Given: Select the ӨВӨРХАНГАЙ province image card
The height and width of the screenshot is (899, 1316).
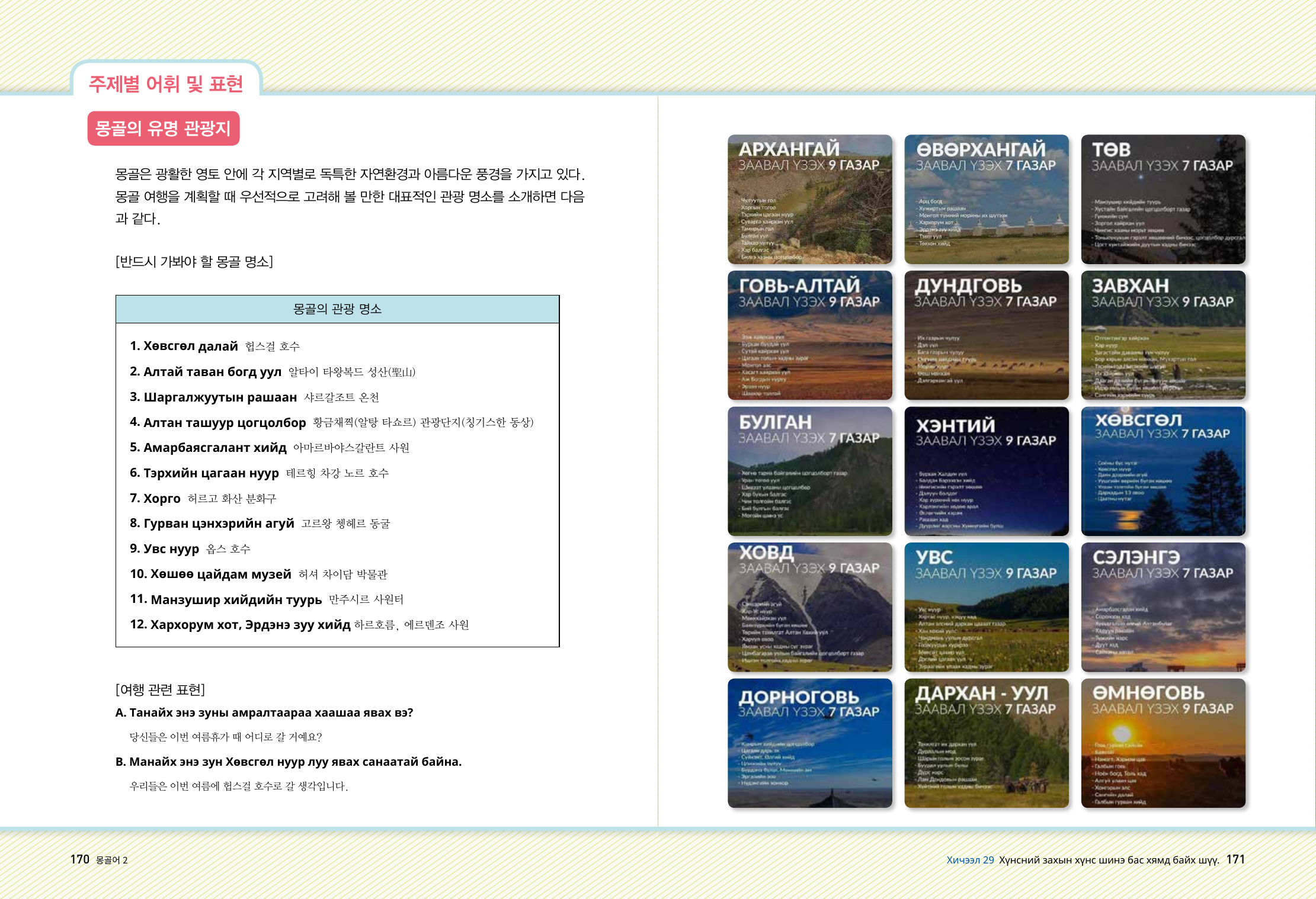Looking at the screenshot, I should pyautogui.click(x=986, y=199).
